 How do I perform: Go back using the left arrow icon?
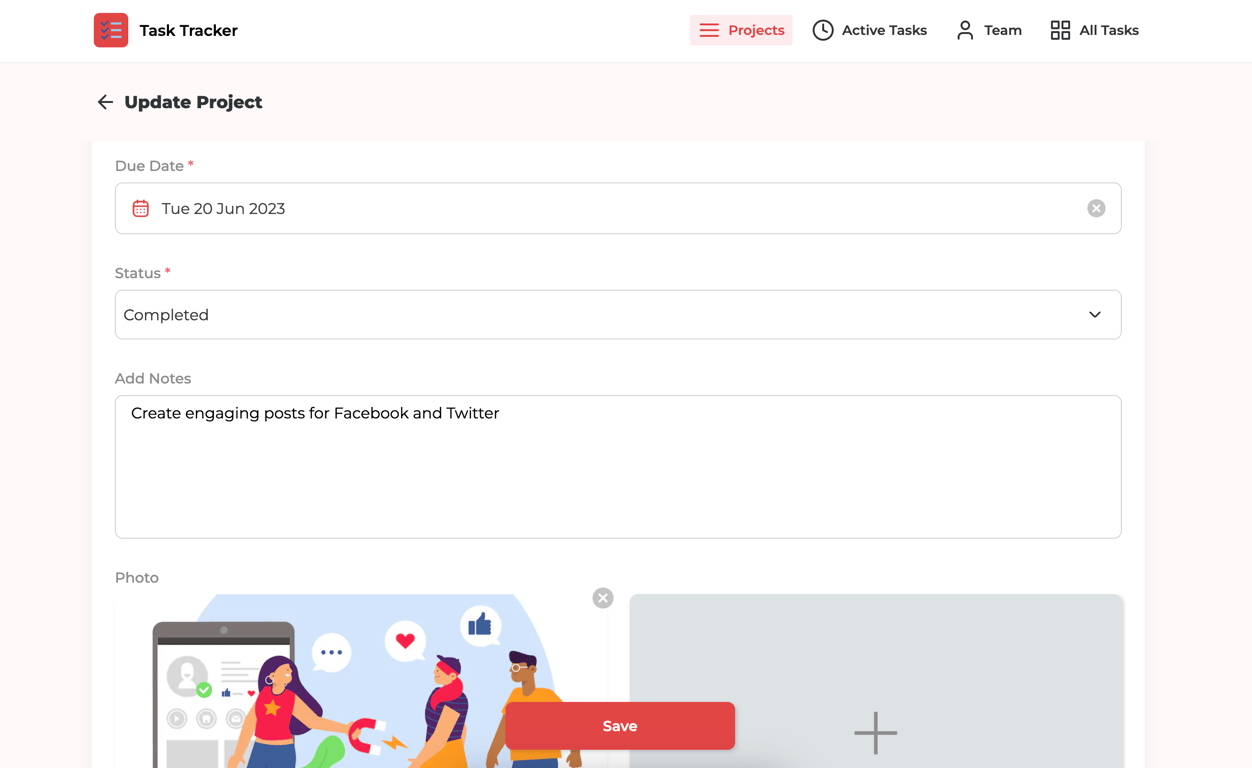coord(105,102)
